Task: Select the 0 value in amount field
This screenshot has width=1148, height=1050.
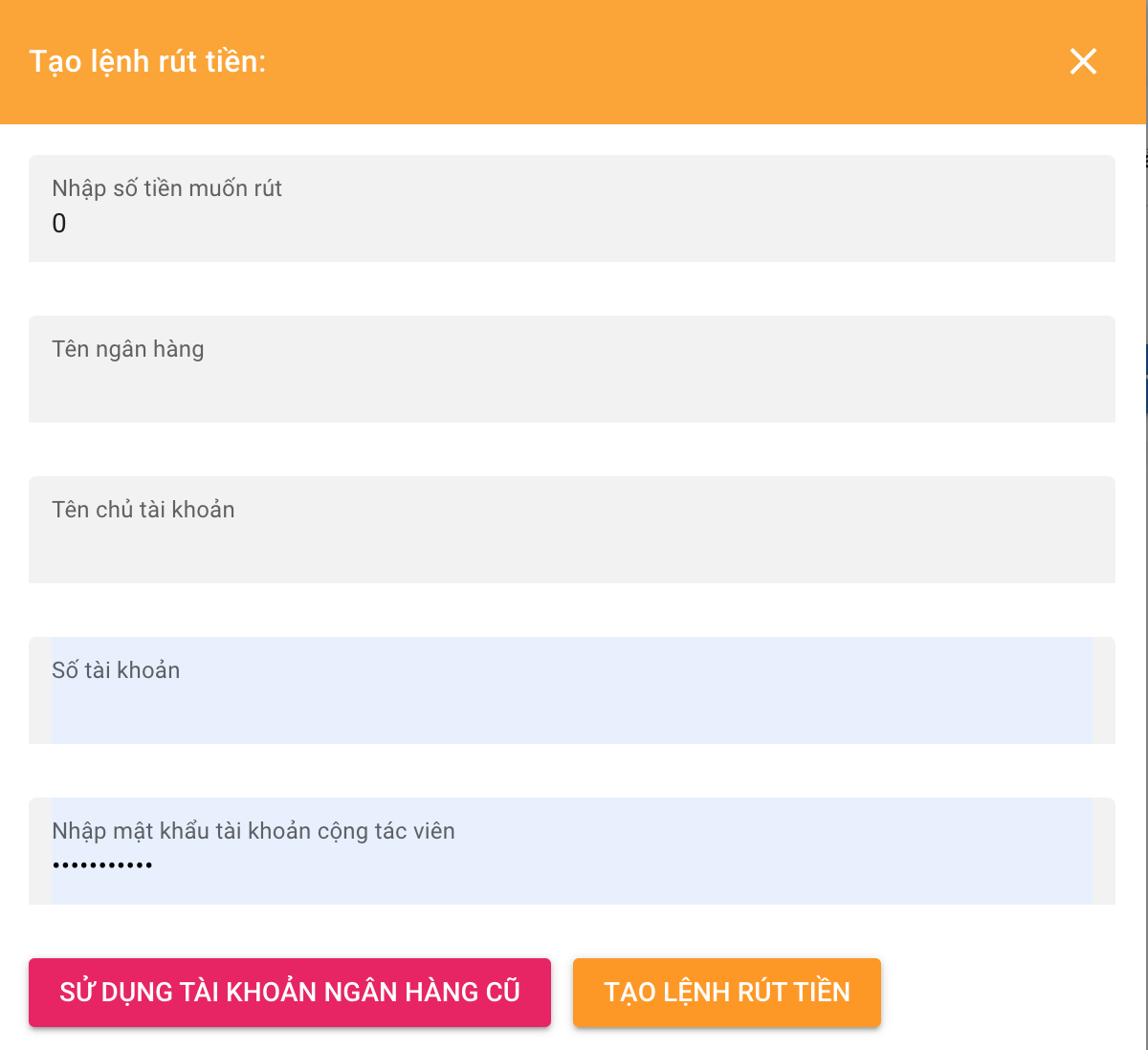Action: tap(59, 224)
